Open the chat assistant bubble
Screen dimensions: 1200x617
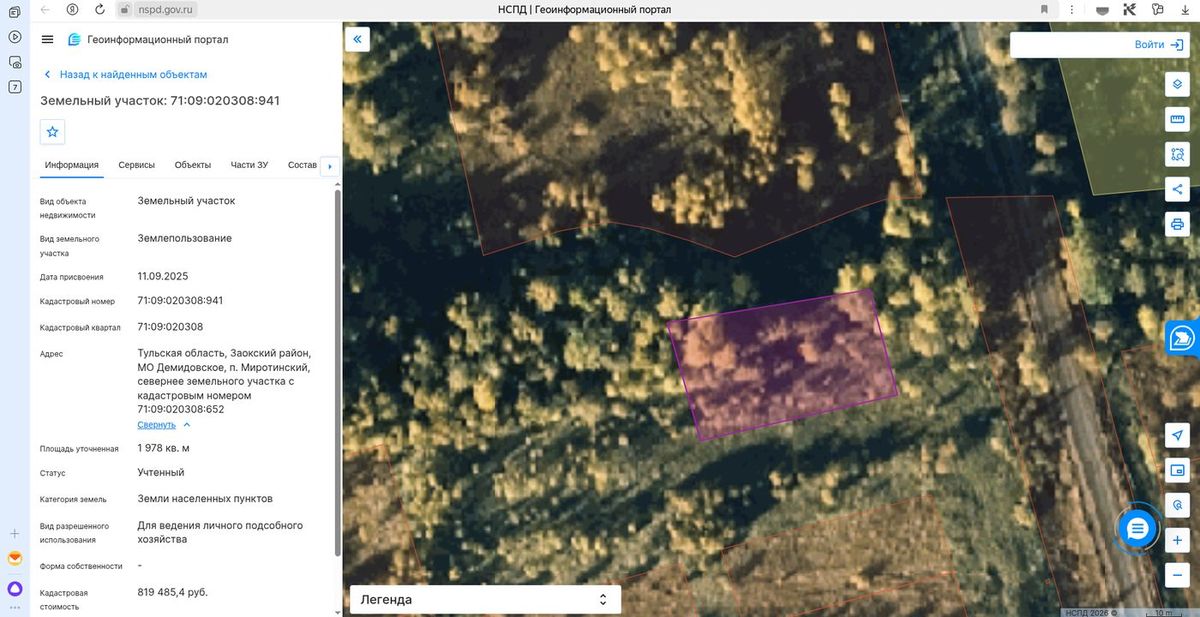coord(1137,528)
